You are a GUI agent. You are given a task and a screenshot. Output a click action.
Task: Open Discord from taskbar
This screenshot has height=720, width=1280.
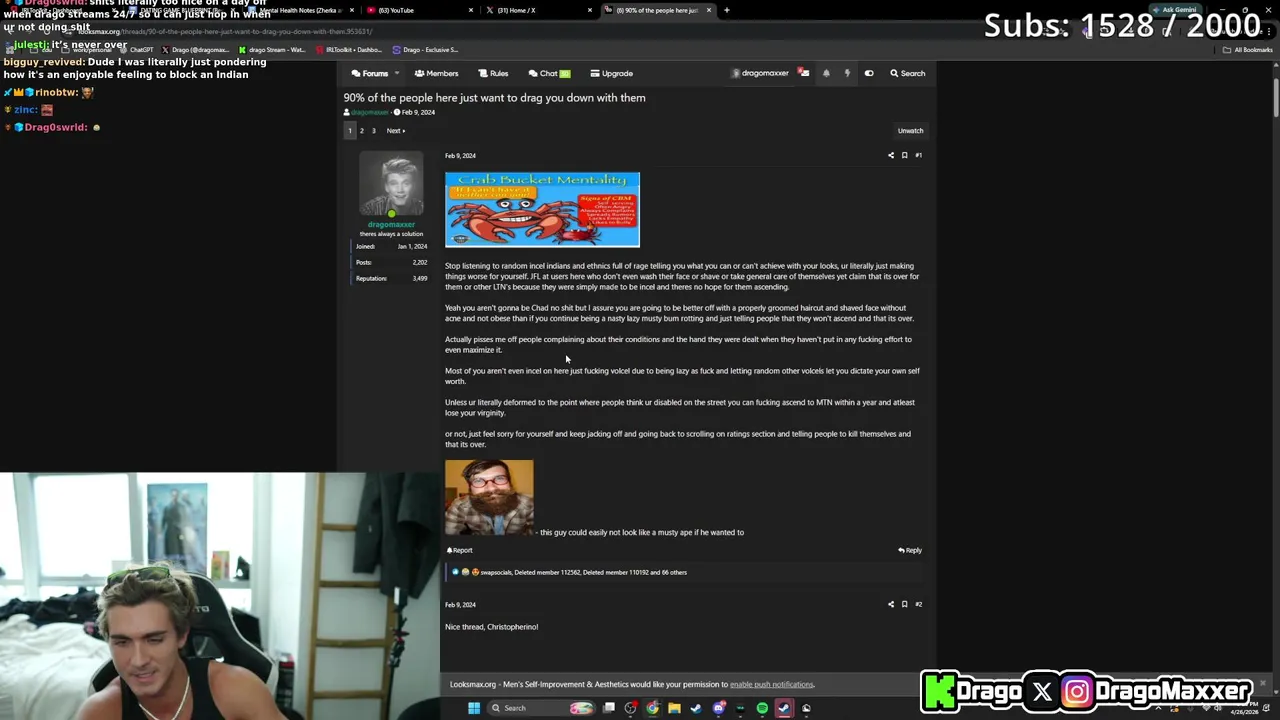pos(718,708)
